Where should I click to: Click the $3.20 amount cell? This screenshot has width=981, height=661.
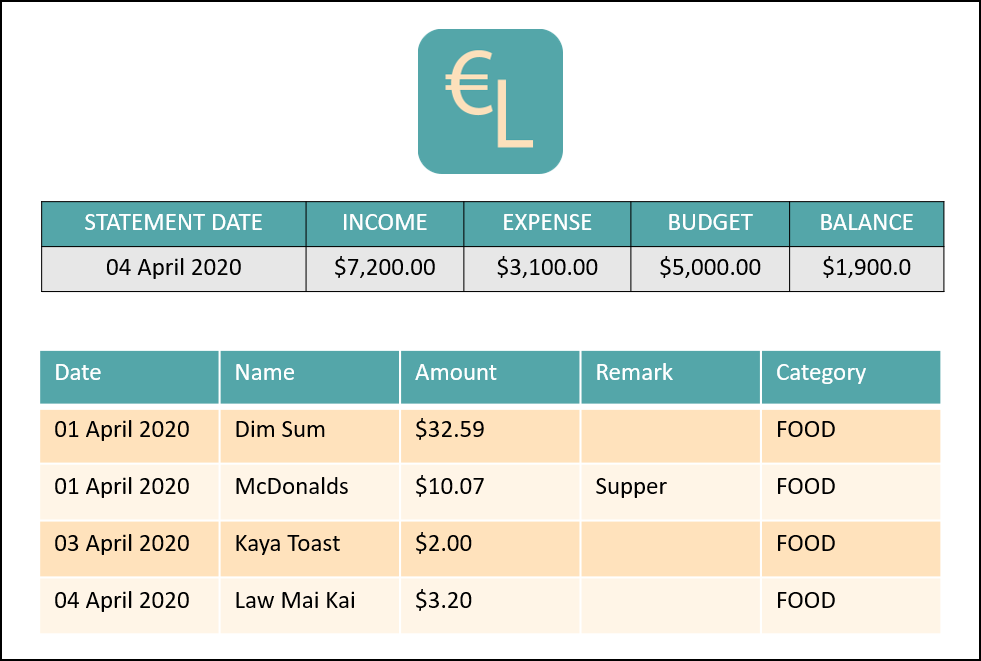[x=490, y=605]
